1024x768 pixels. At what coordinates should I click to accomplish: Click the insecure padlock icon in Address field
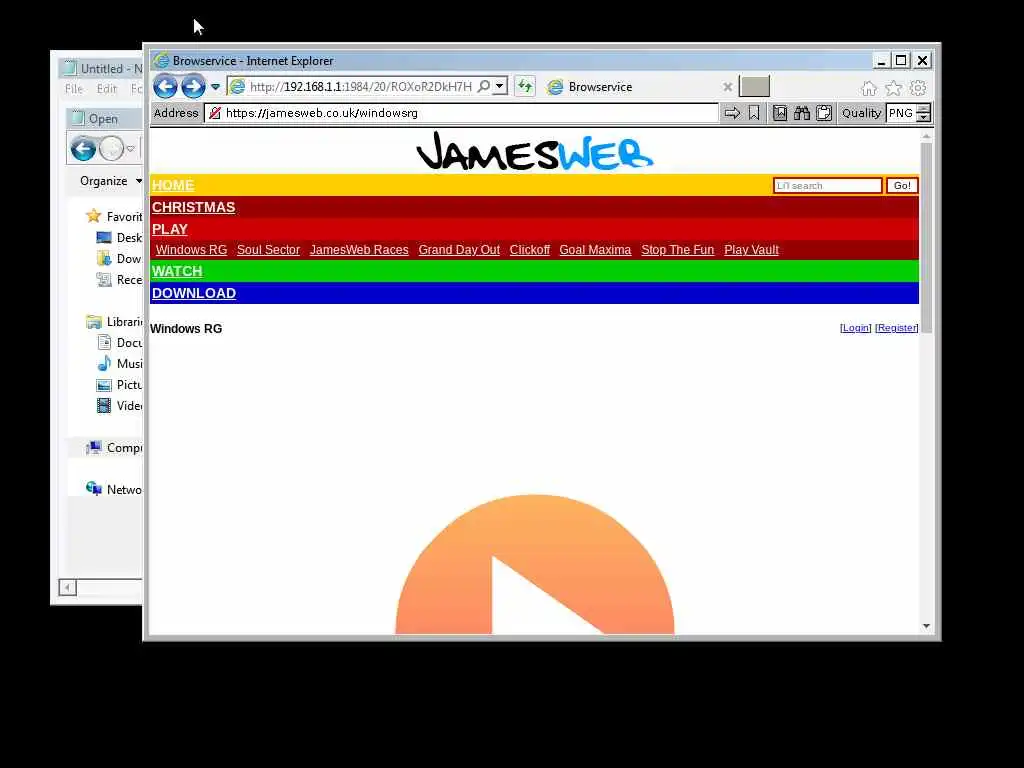coord(215,113)
